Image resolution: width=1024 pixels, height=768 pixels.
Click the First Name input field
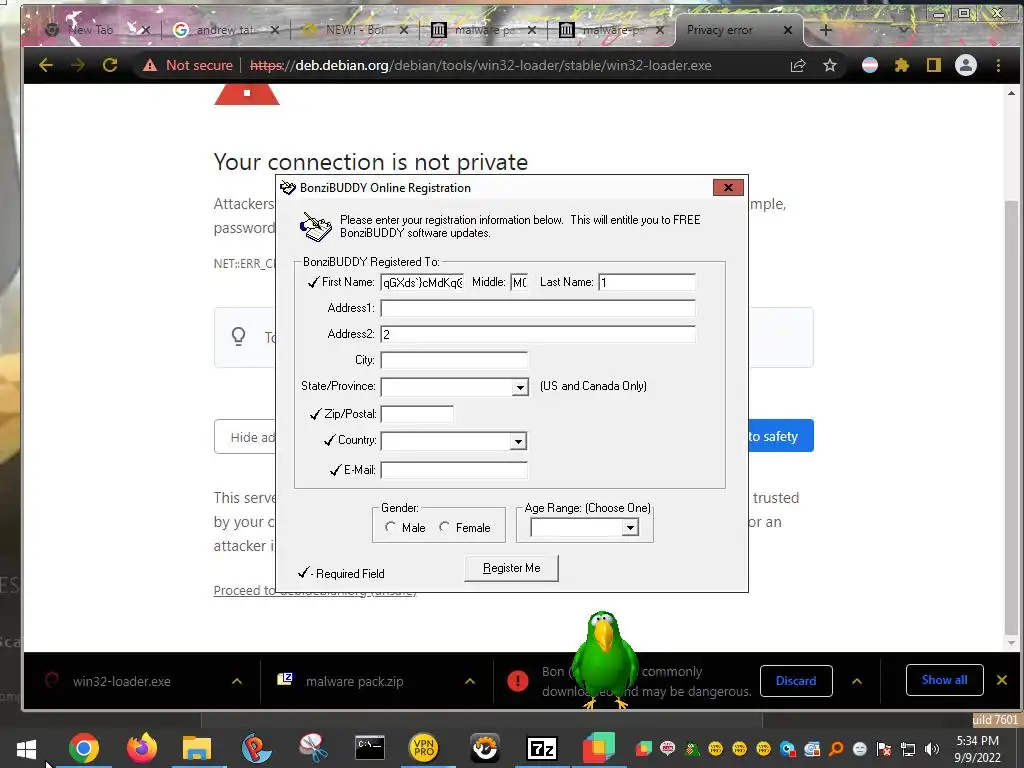423,282
